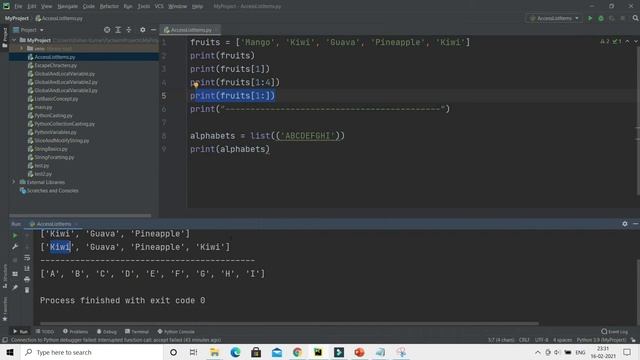Click intention lightbulb in editor gutter
This screenshot has width=640, height=360.
pyautogui.click(x=196, y=85)
